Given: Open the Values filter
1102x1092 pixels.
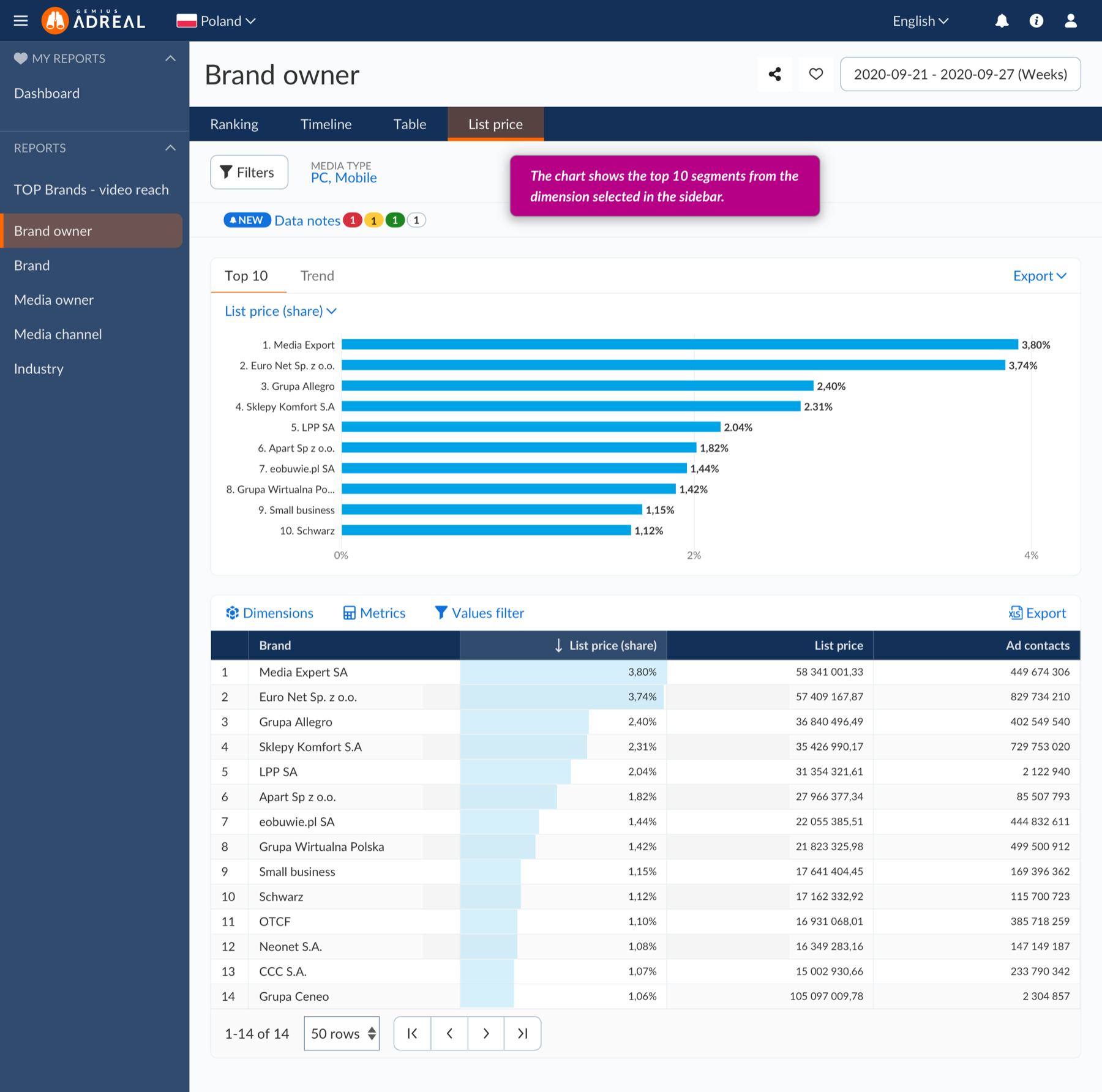Looking at the screenshot, I should pos(479,613).
